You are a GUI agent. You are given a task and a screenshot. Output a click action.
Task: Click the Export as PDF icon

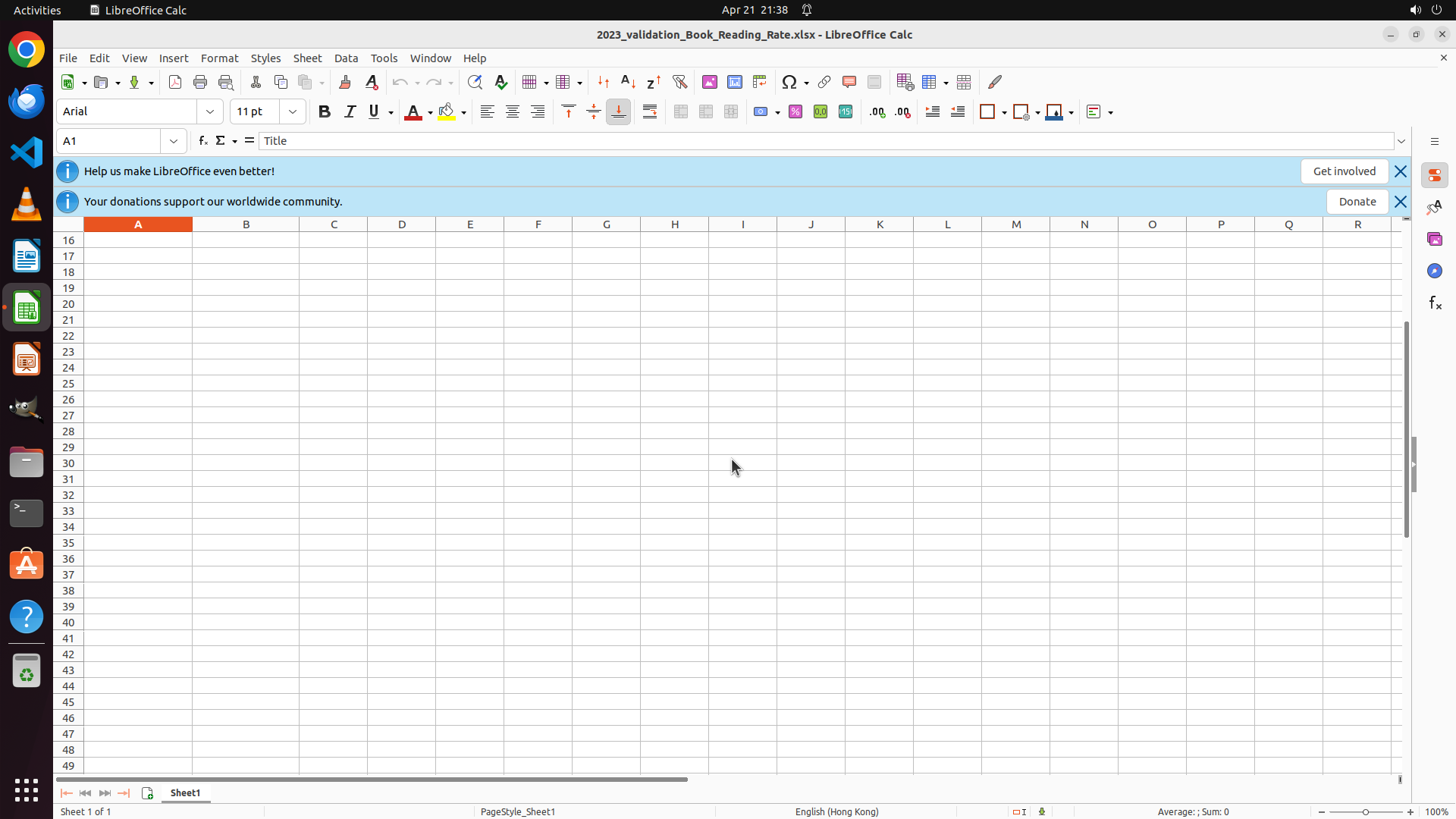(x=175, y=82)
